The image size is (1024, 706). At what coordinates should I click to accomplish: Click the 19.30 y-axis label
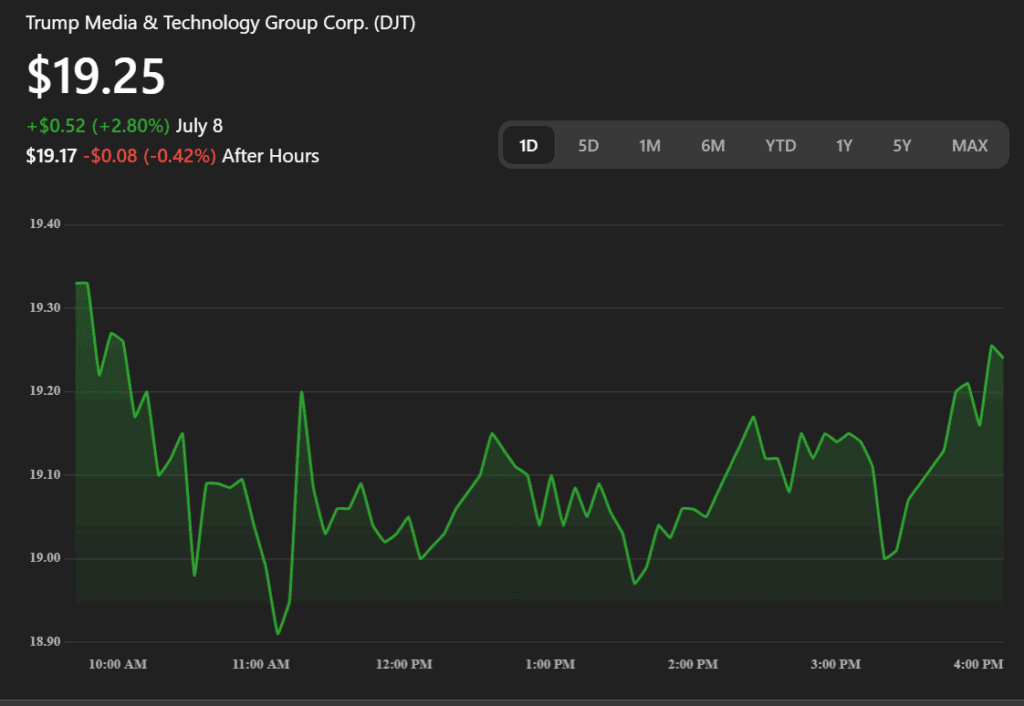click(x=45, y=308)
